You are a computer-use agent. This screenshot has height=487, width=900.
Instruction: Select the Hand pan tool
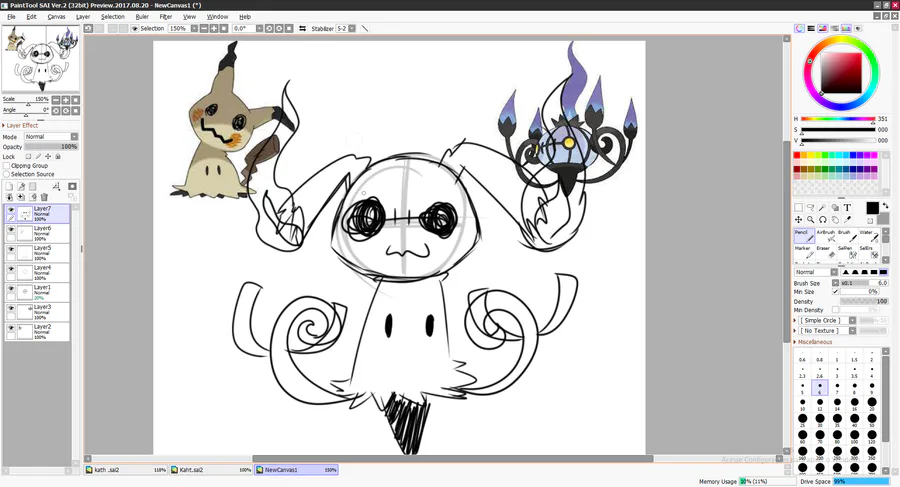[835, 219]
